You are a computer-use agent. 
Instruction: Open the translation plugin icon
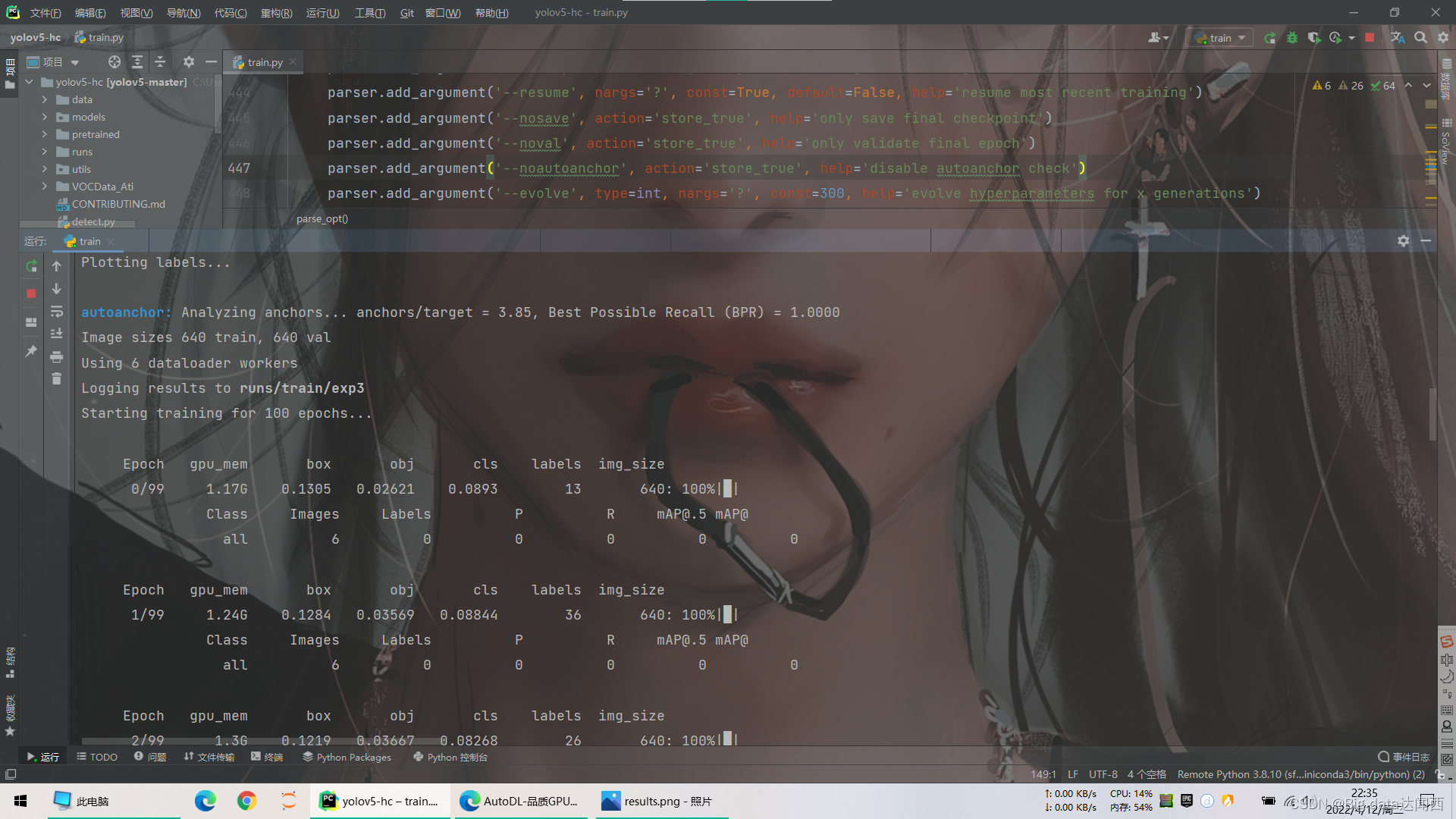pyautogui.click(x=1398, y=38)
